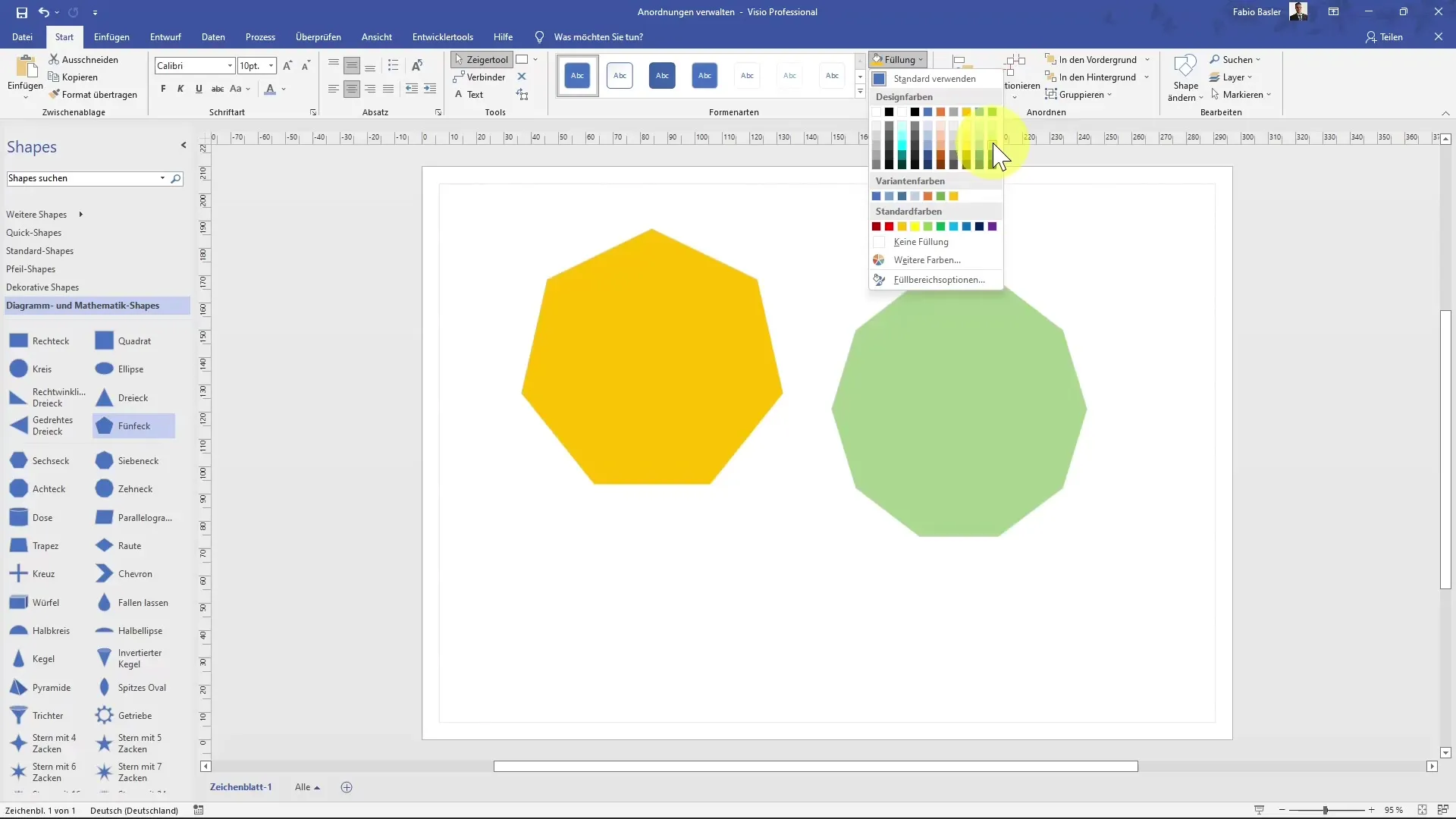Toggle left text alignment
This screenshot has width=1456, height=819.
point(334,89)
